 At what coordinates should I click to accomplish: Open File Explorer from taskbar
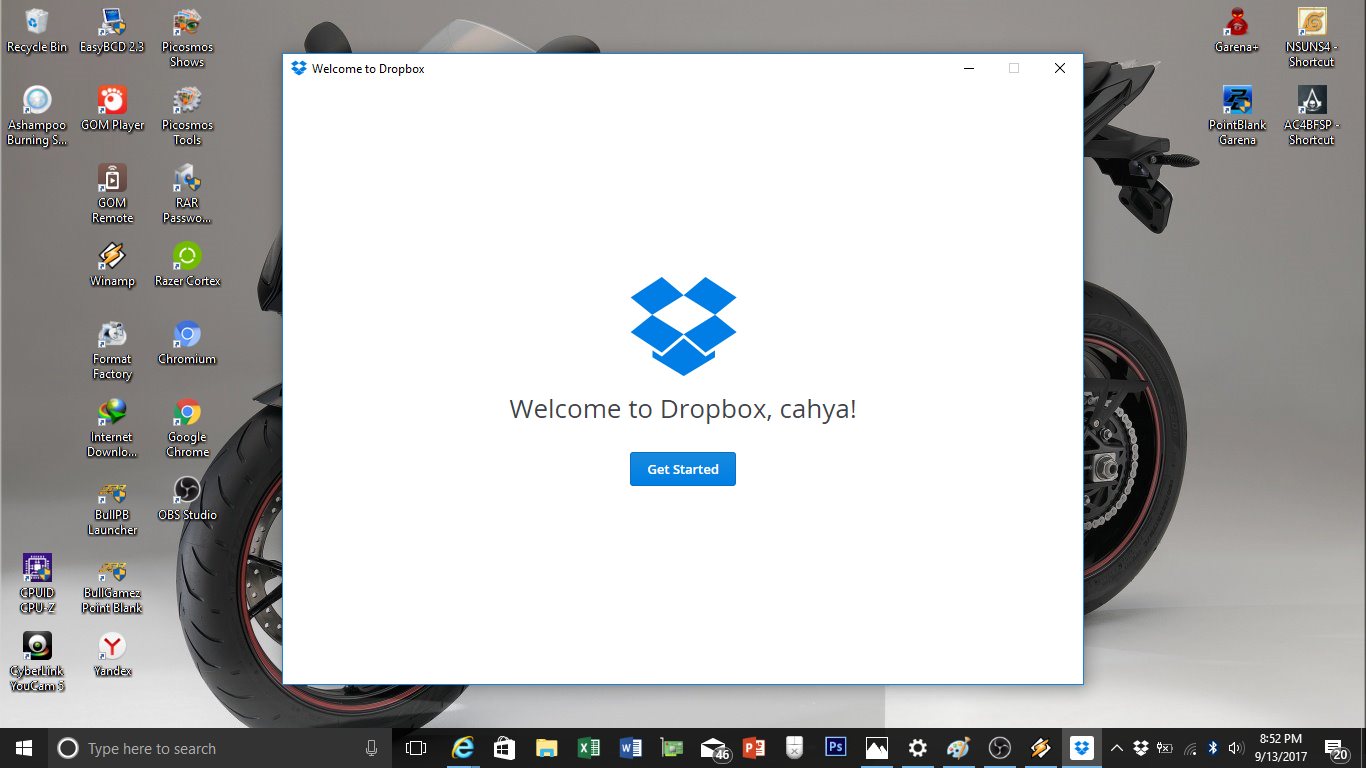coord(546,748)
